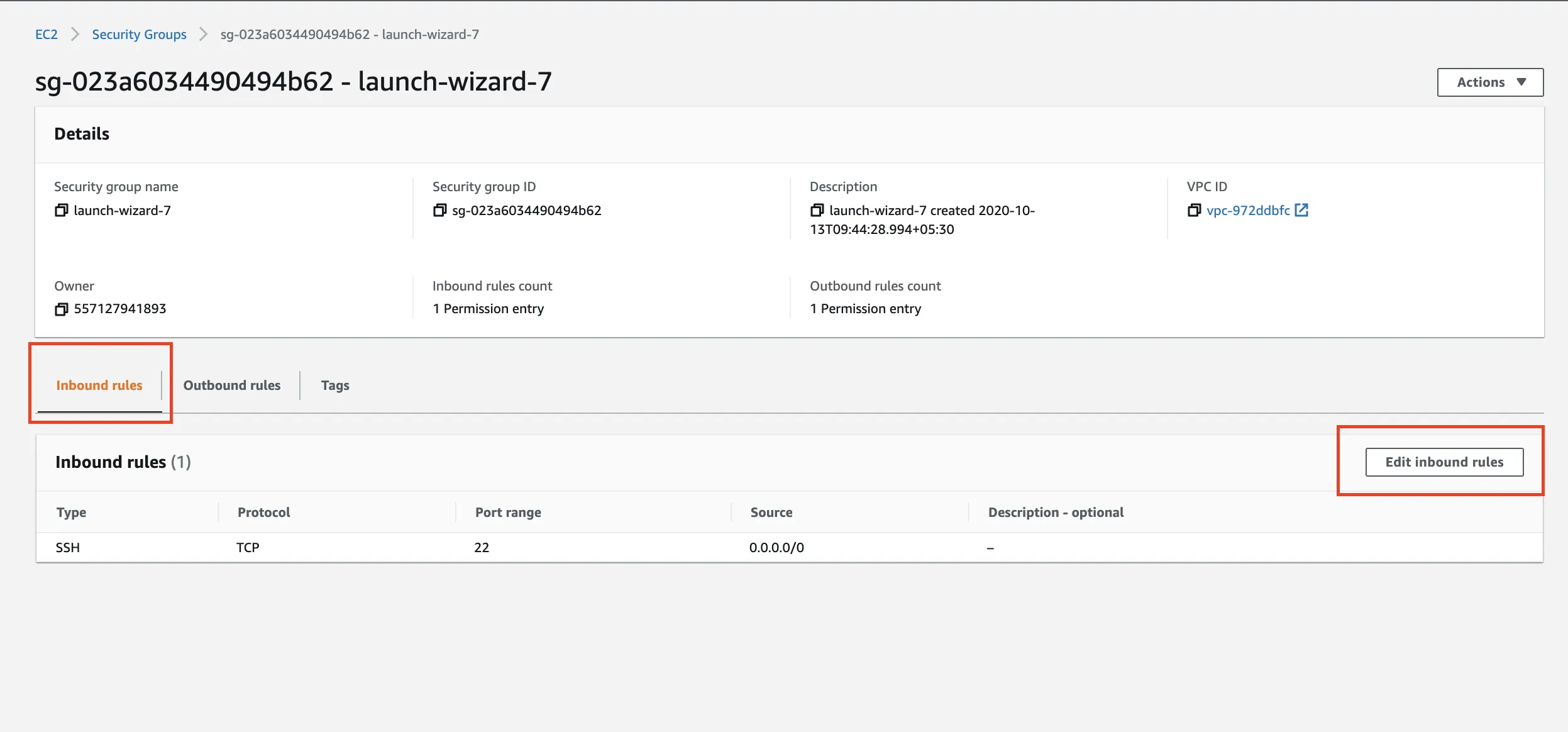
Task: Click breadcrumb chevron after Security Groups
Action: [x=203, y=35]
